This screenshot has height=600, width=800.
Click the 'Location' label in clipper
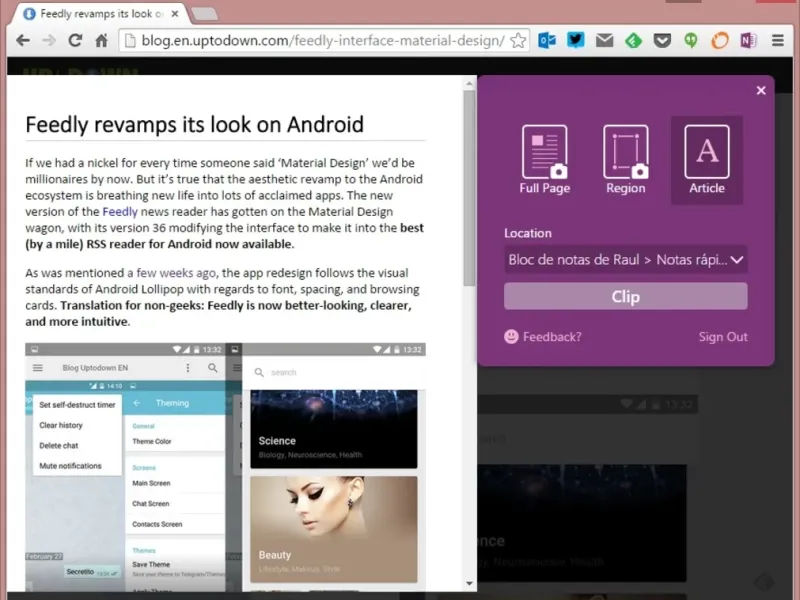point(528,233)
